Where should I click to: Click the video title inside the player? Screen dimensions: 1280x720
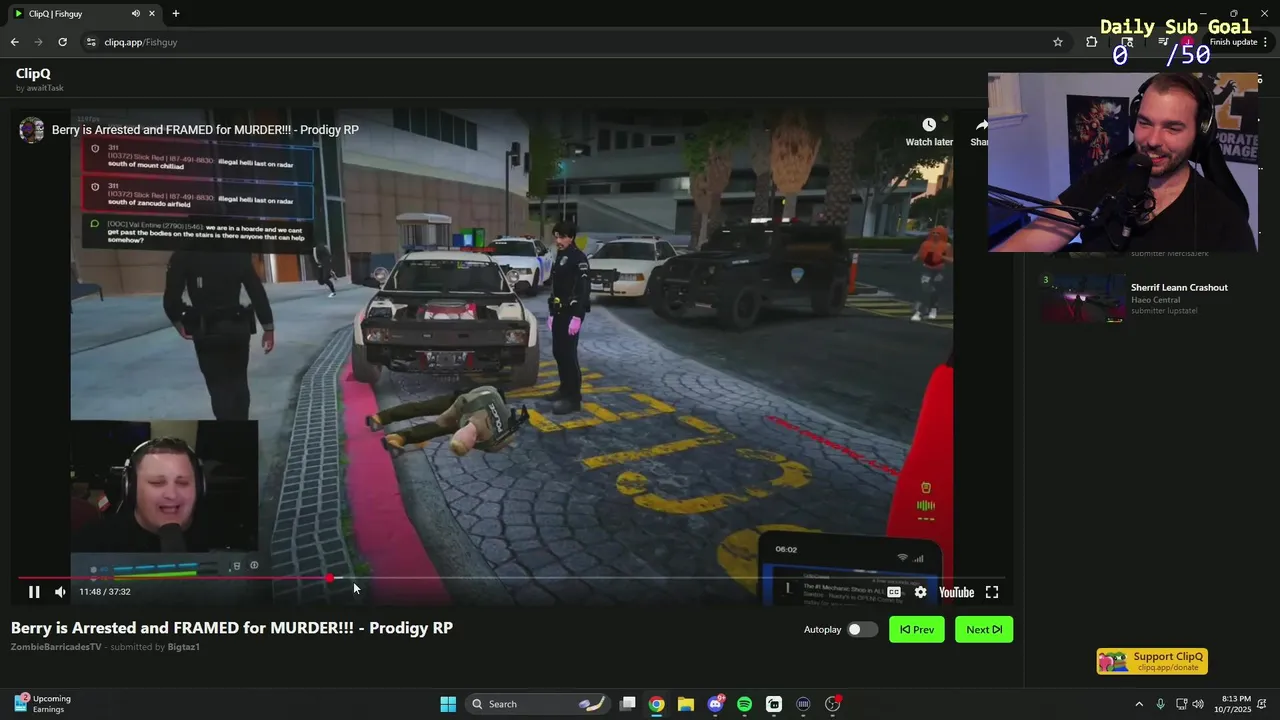[205, 130]
